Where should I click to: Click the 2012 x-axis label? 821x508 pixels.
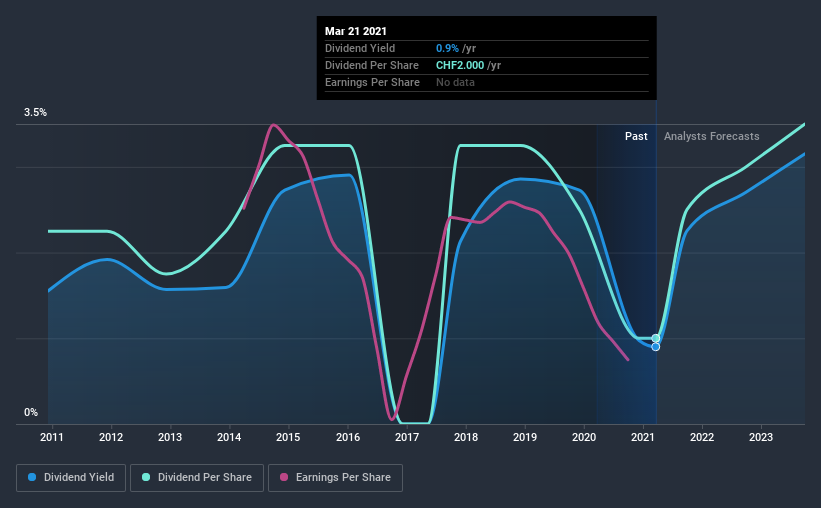[x=111, y=437]
